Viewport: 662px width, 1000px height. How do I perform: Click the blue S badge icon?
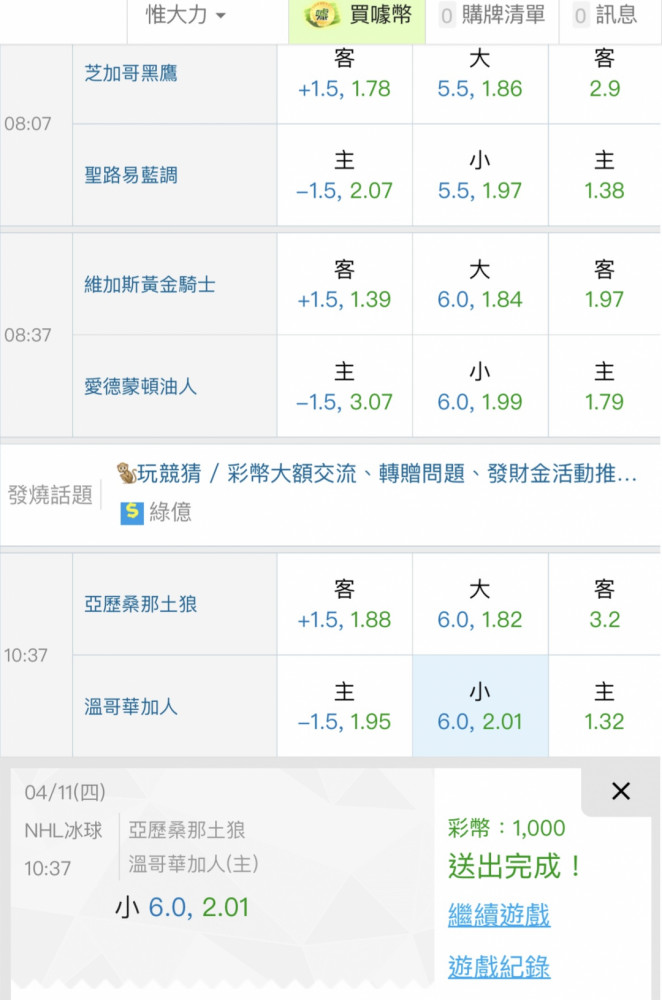coord(131,512)
